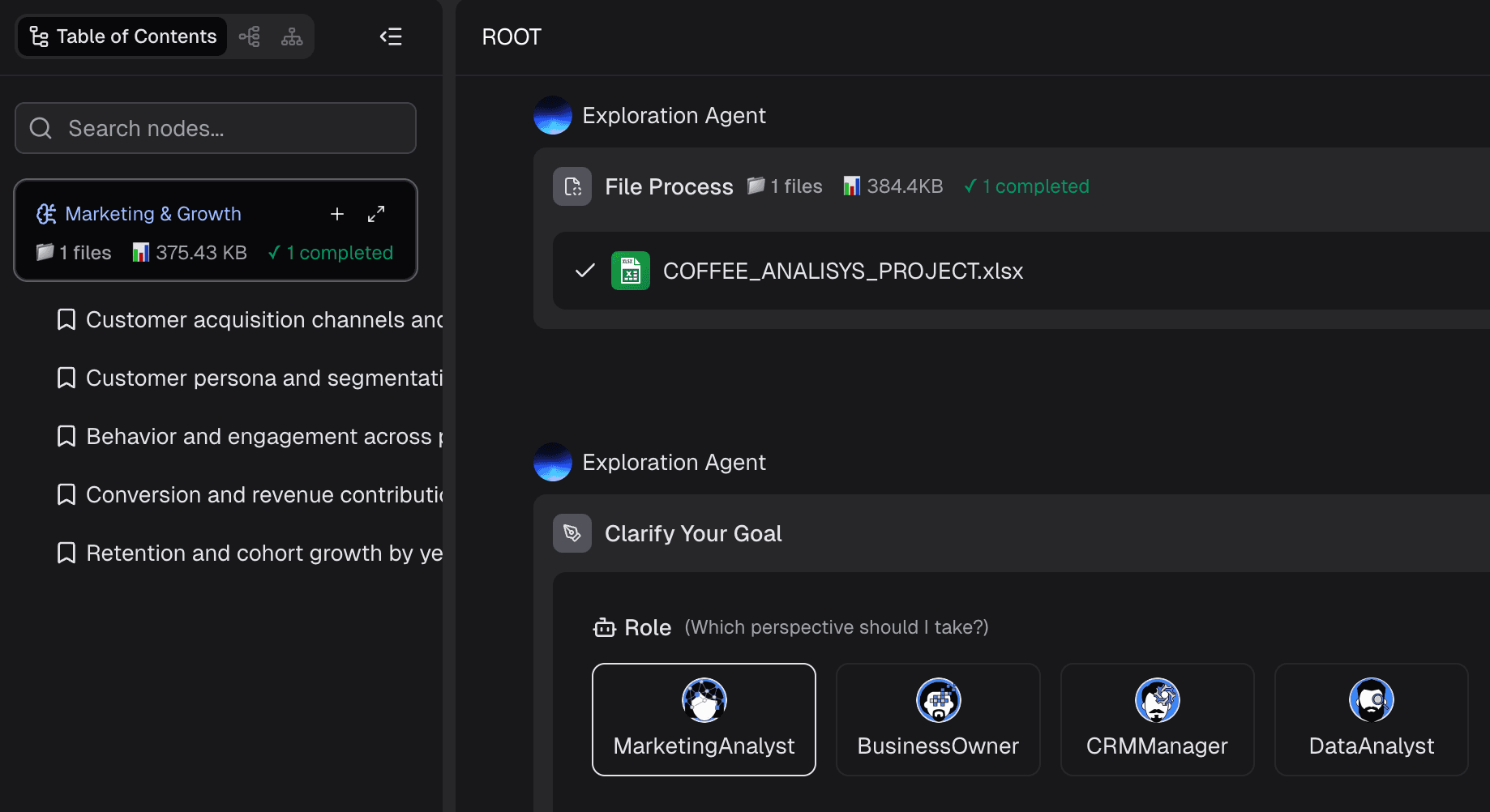Viewport: 1490px width, 812px height.
Task: Click the sidebar 1 files folder icon
Action: (x=45, y=252)
